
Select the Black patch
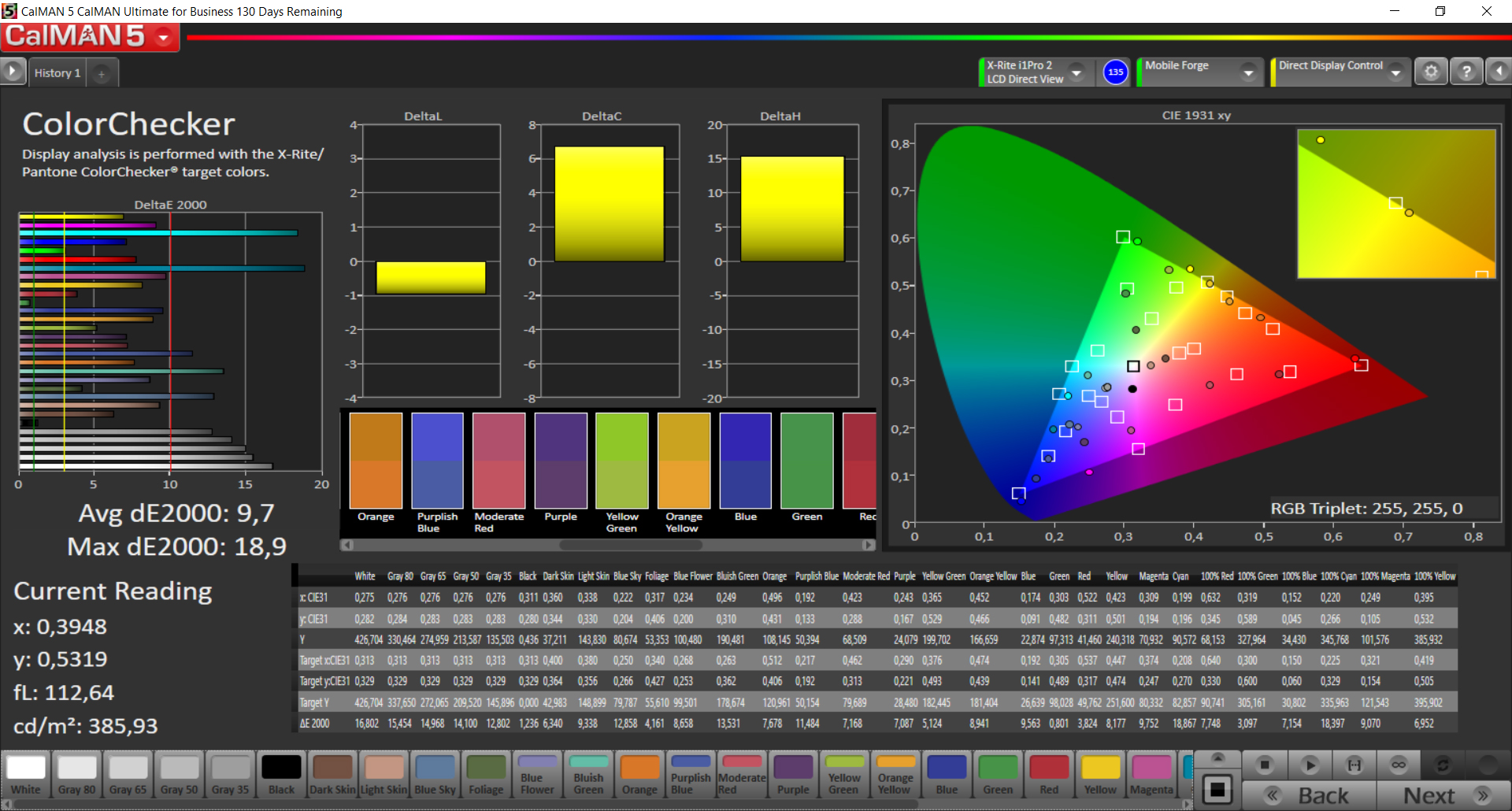tap(281, 775)
